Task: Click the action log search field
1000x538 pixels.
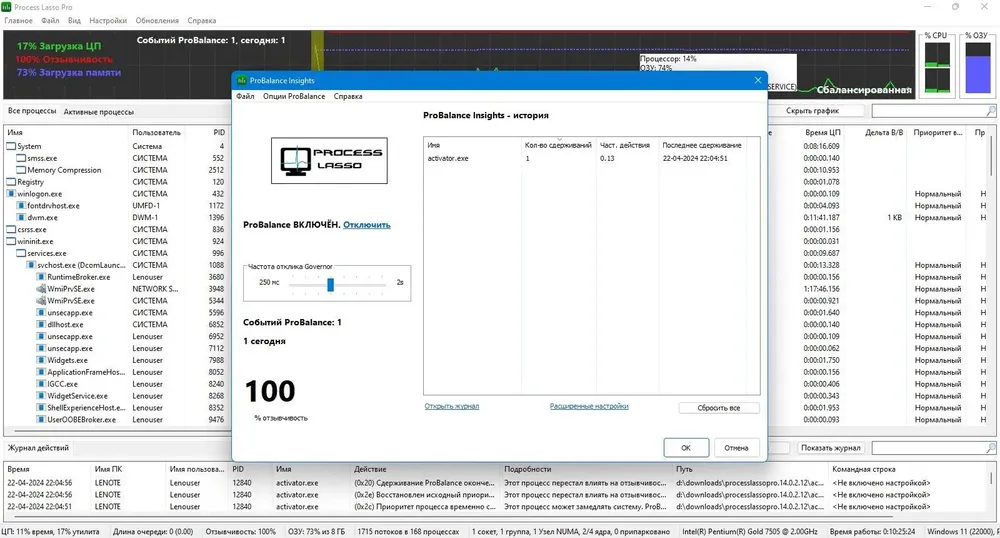Action: [929, 448]
